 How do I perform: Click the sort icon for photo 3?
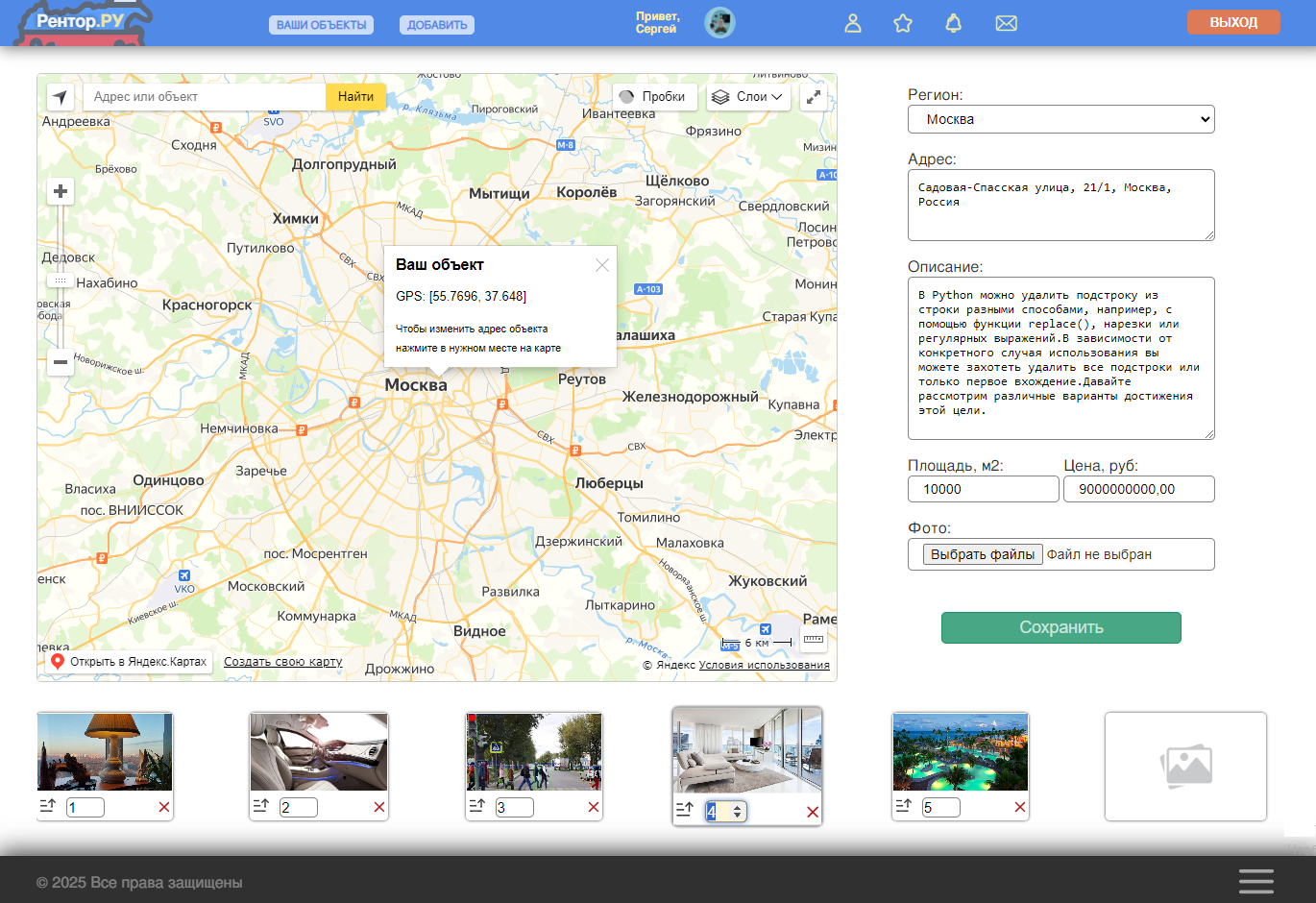pyautogui.click(x=477, y=806)
